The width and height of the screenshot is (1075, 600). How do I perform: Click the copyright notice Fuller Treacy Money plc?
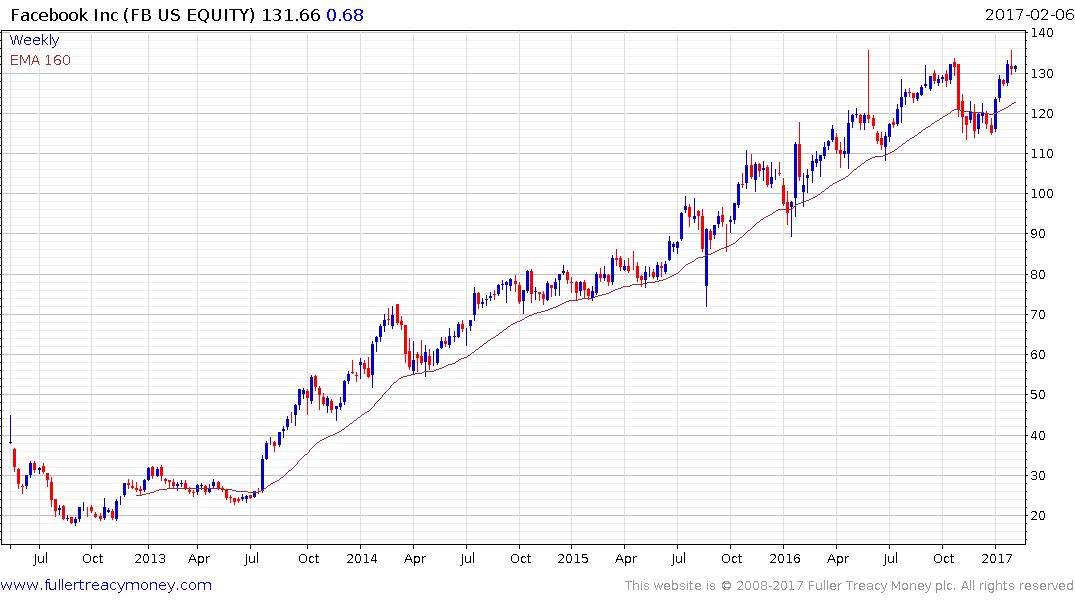click(849, 586)
